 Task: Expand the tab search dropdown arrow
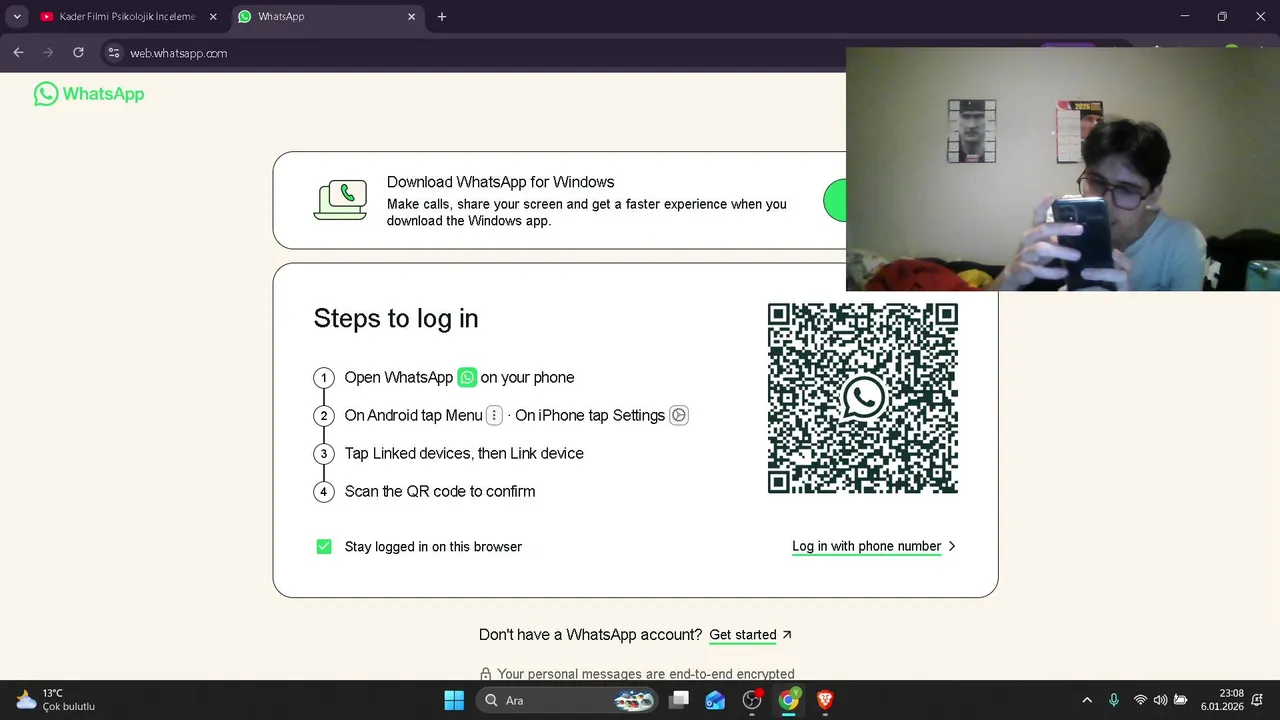pos(17,17)
